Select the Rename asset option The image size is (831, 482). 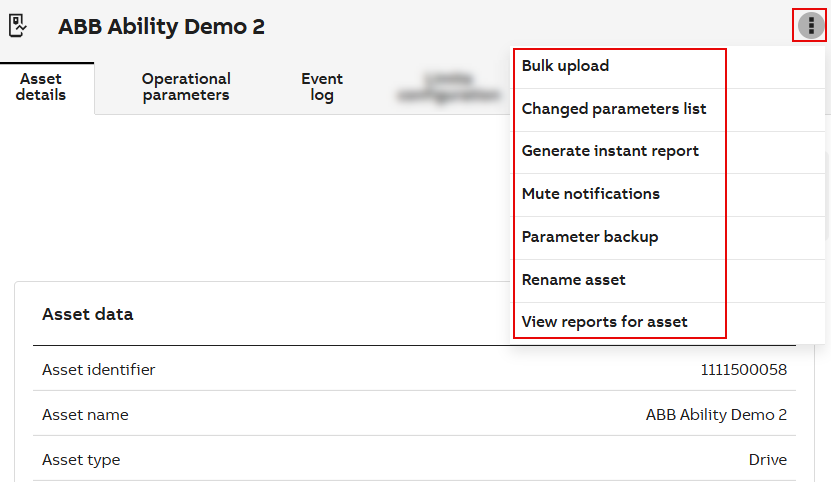coord(574,280)
